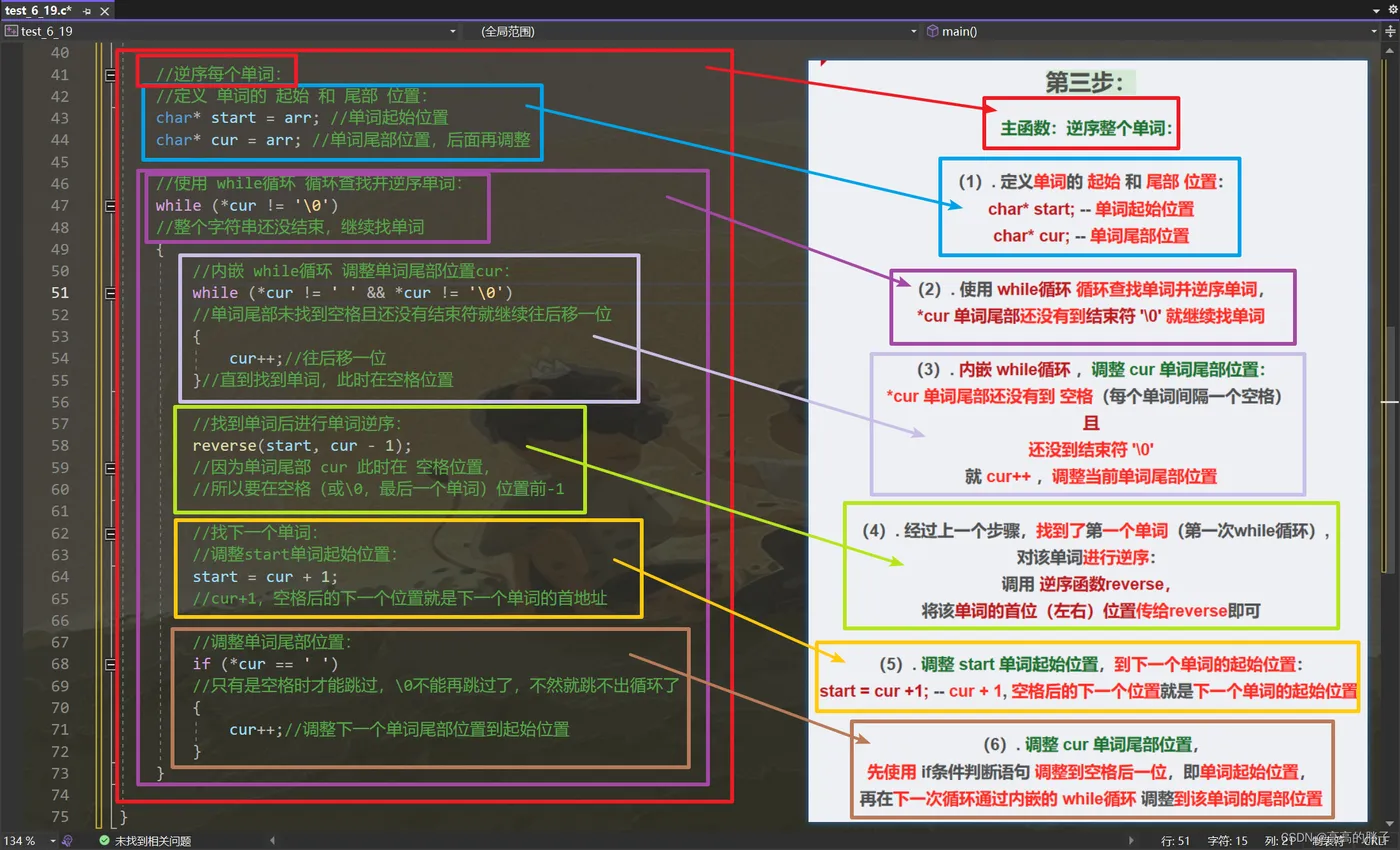Click the code cleanup health icon
Image resolution: width=1400 pixels, height=850 pixels.
pos(68,841)
